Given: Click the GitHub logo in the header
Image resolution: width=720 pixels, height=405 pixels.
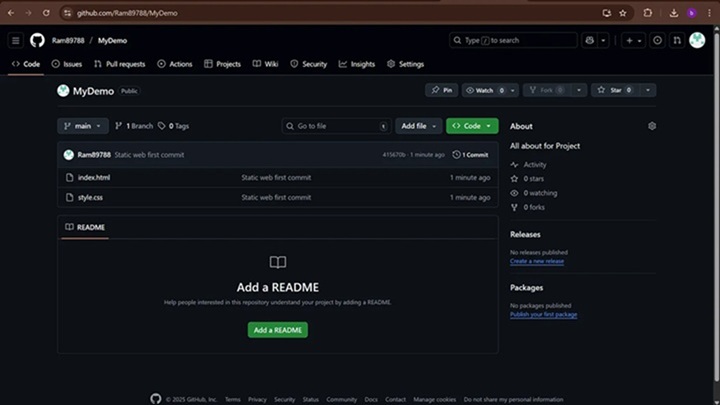Looking at the screenshot, I should pos(37,40).
